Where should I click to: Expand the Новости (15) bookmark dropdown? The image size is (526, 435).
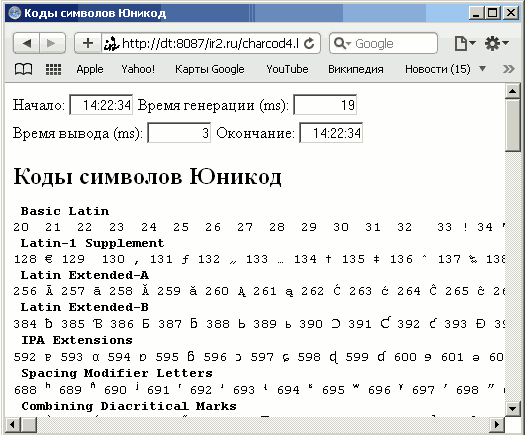point(482,69)
